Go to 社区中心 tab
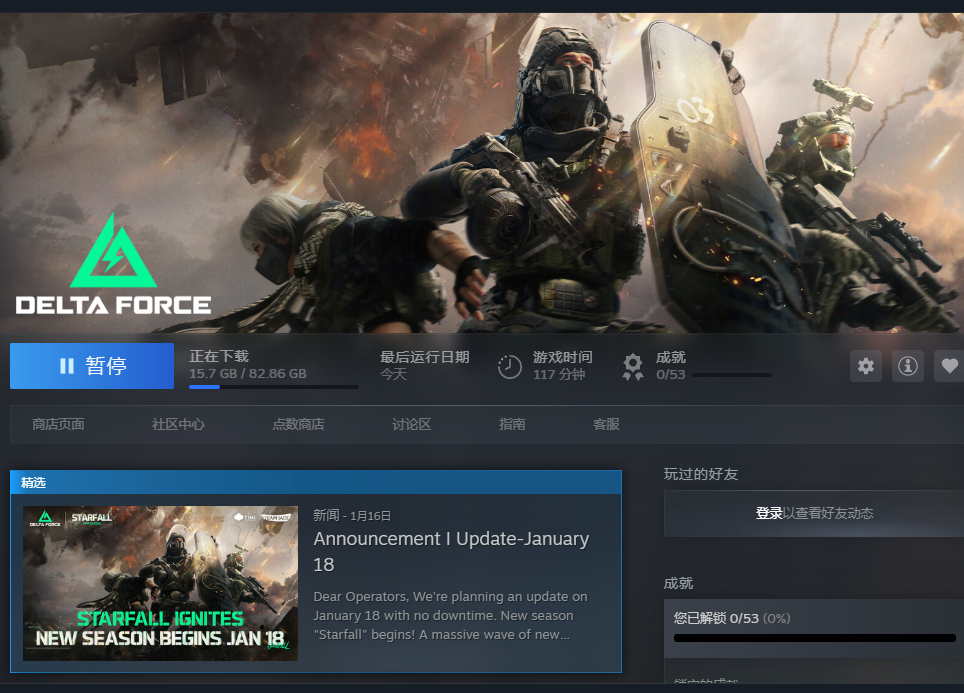 (x=178, y=424)
